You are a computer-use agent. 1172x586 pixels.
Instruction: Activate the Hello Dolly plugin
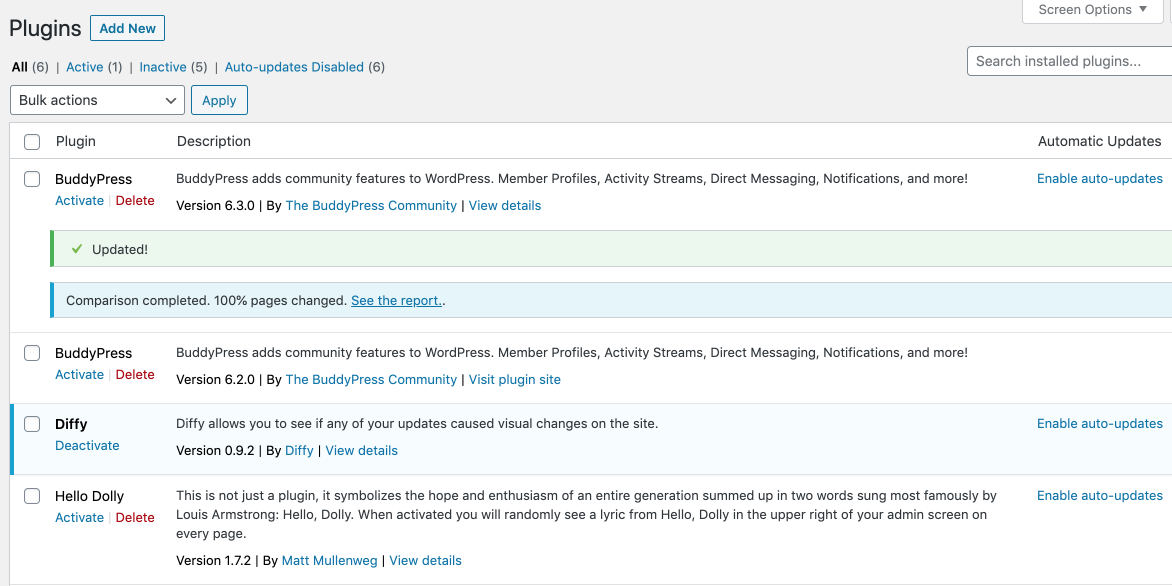pos(79,517)
